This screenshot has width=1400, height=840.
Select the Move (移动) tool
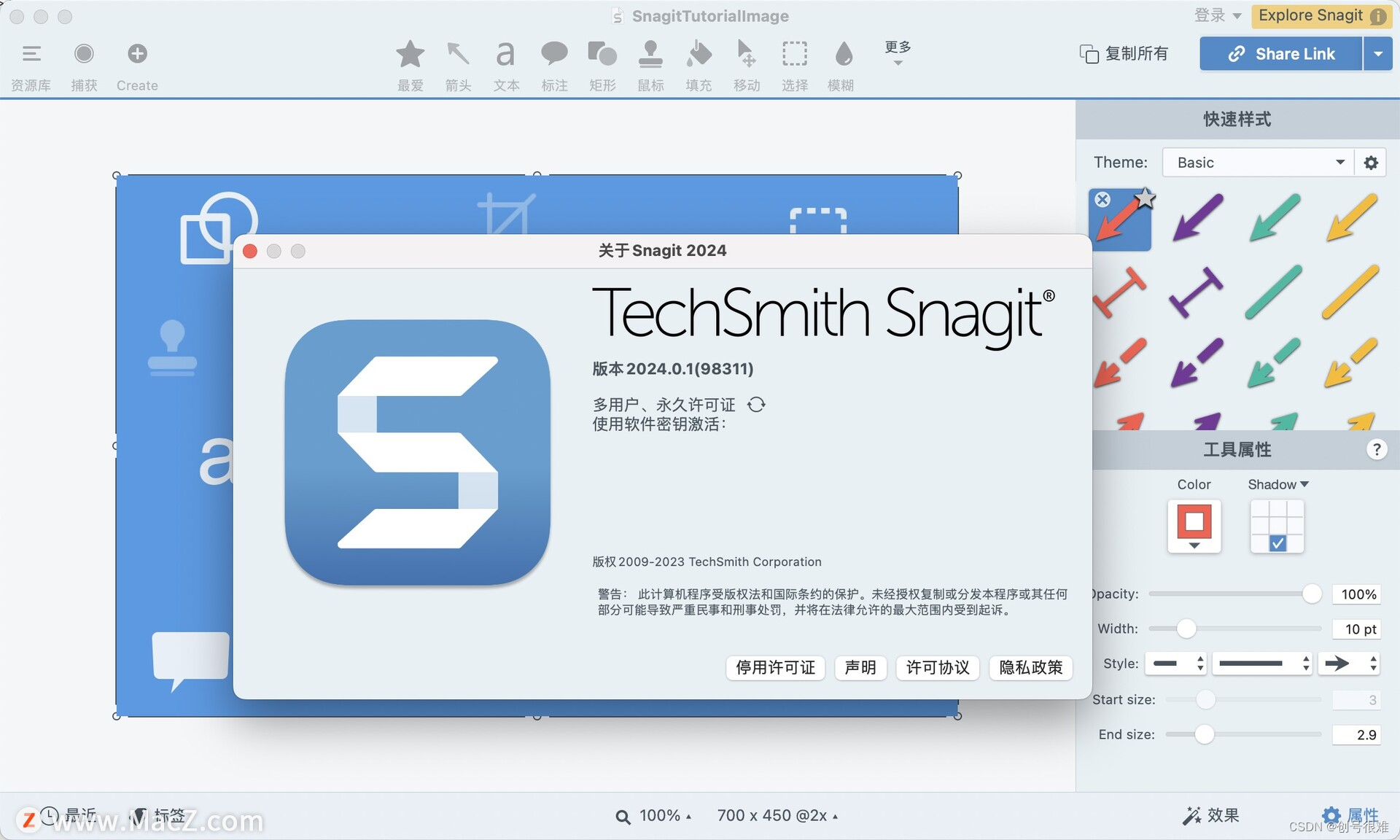[746, 54]
